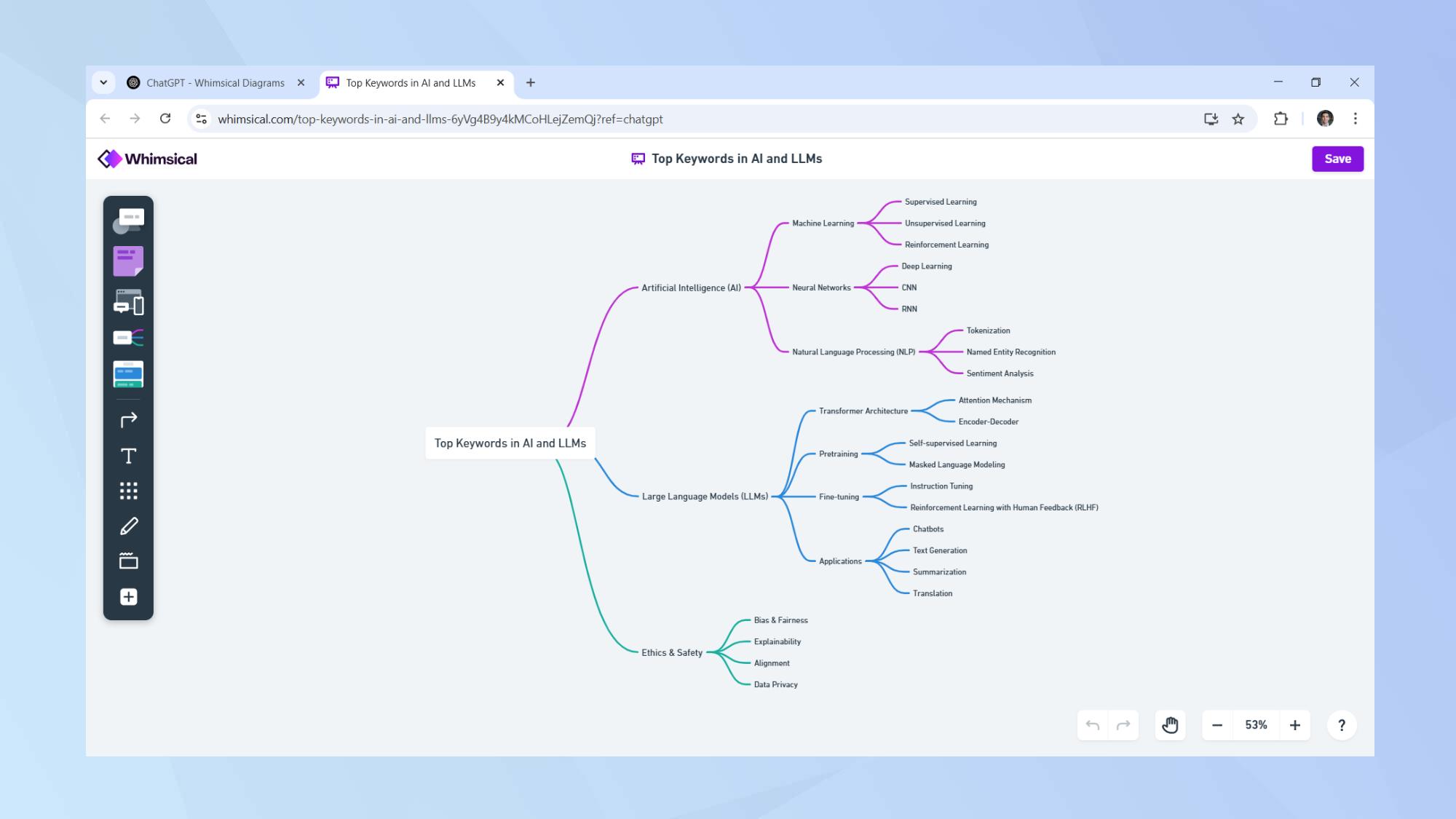Open the tab search dropdown chevron

pyautogui.click(x=103, y=82)
